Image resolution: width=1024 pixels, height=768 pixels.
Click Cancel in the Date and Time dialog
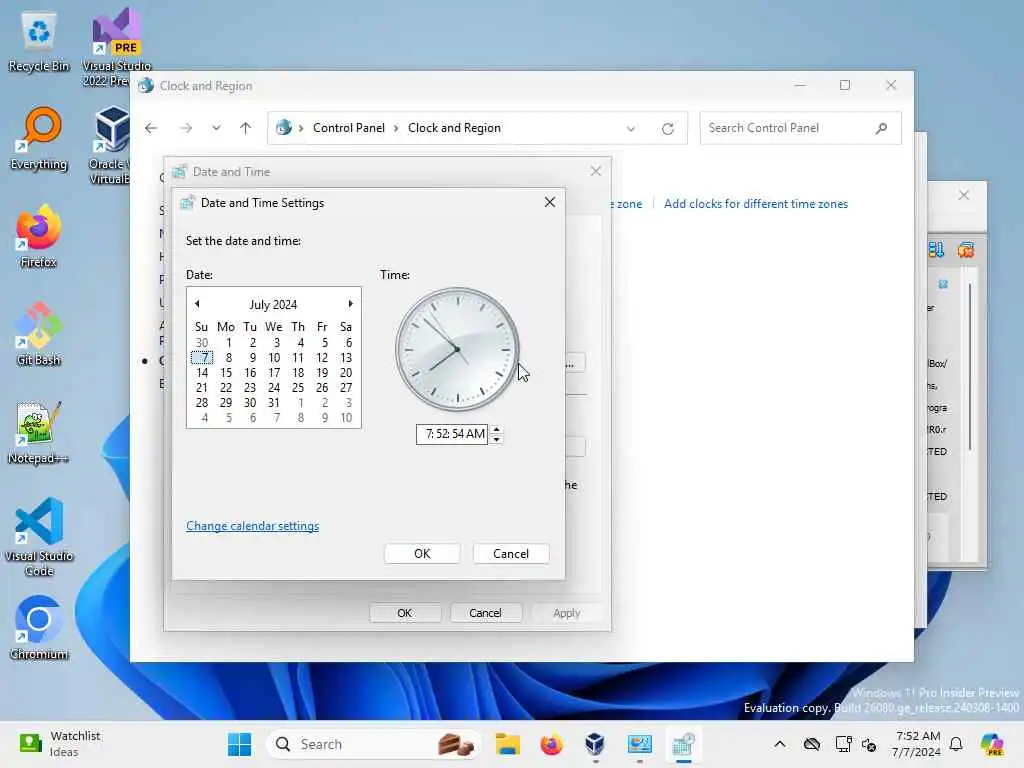485,613
